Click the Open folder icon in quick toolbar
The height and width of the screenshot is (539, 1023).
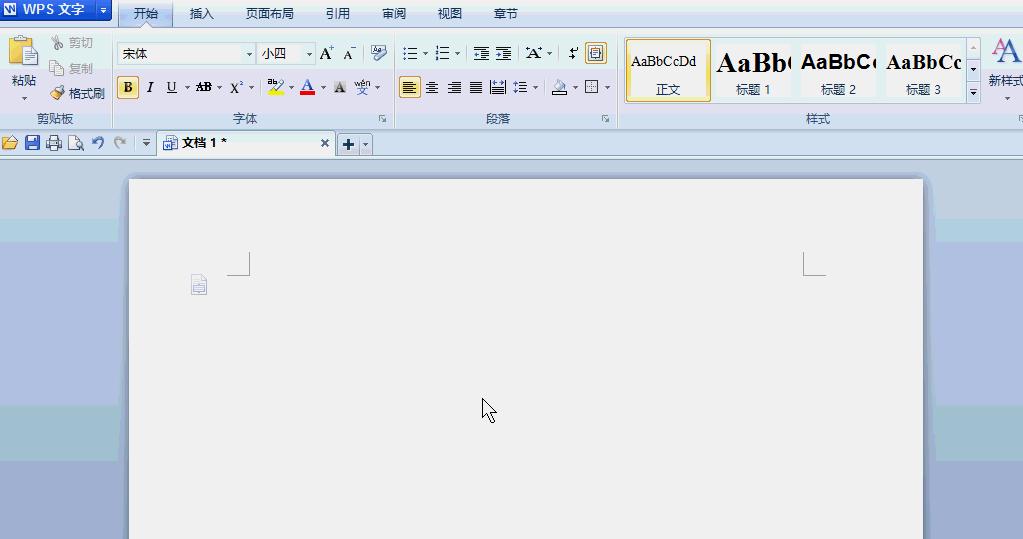(10, 143)
